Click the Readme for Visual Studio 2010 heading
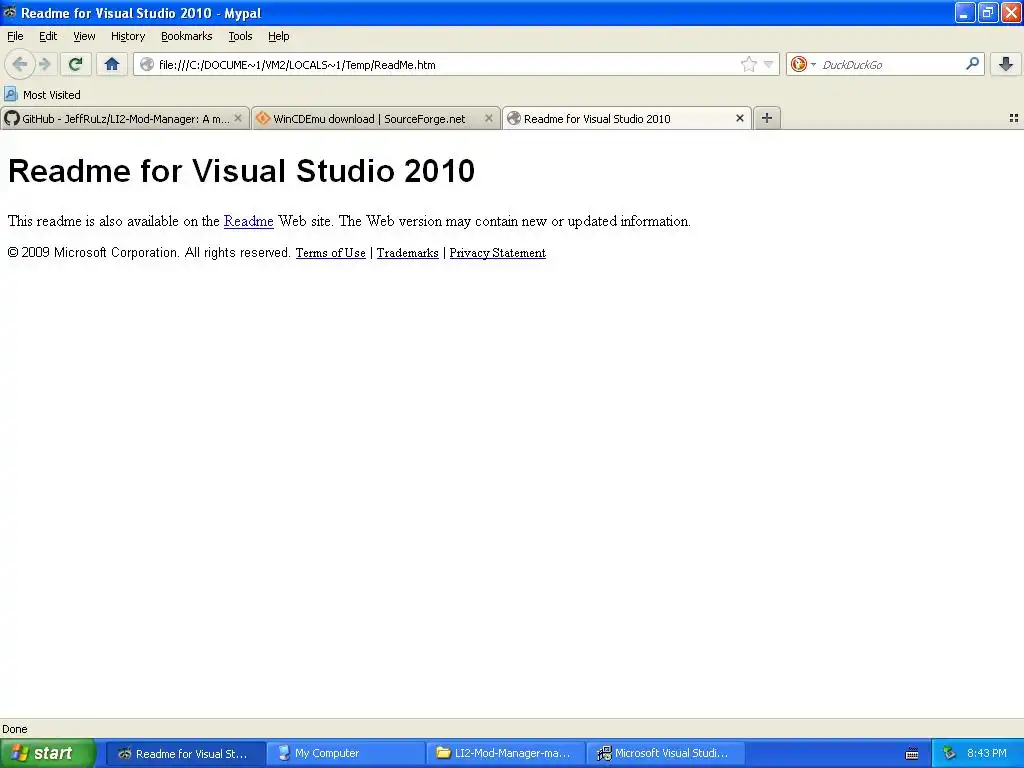This screenshot has height=768, width=1024. 241,171
